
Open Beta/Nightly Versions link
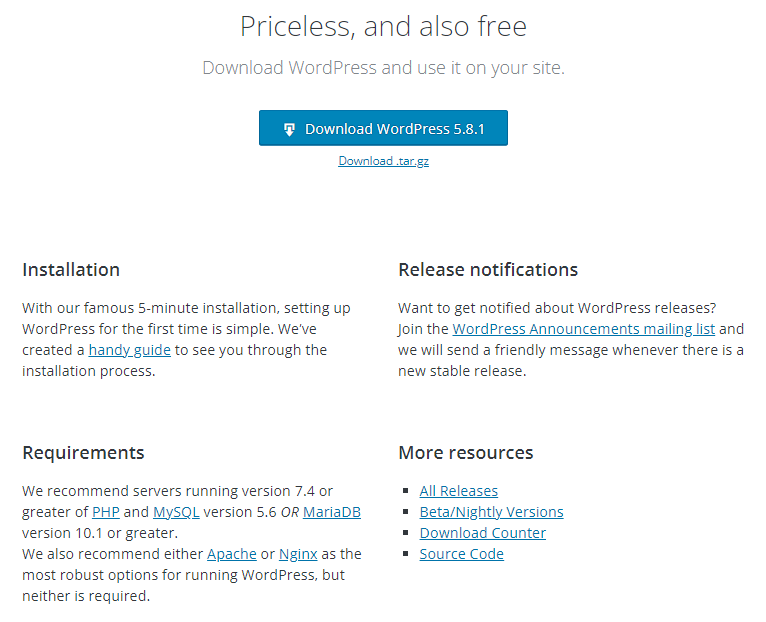pyautogui.click(x=491, y=512)
